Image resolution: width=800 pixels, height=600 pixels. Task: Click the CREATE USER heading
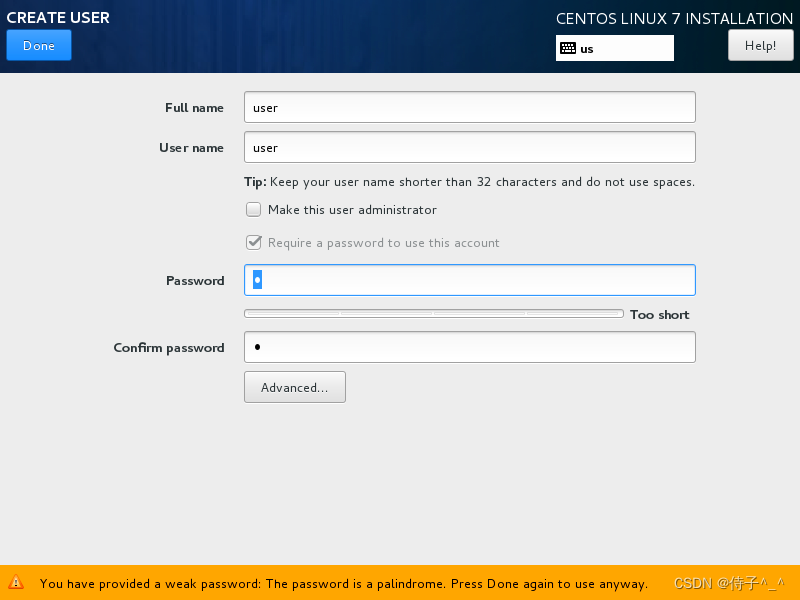pos(58,17)
